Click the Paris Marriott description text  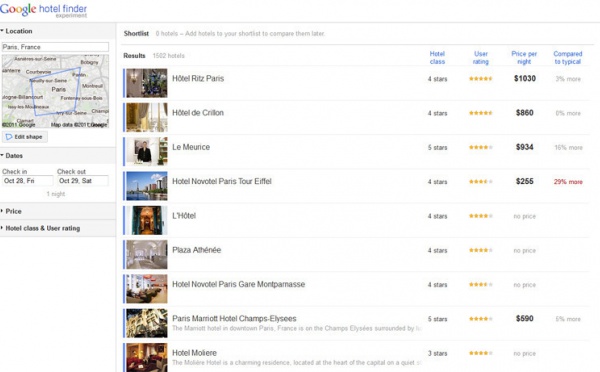(x=297, y=328)
